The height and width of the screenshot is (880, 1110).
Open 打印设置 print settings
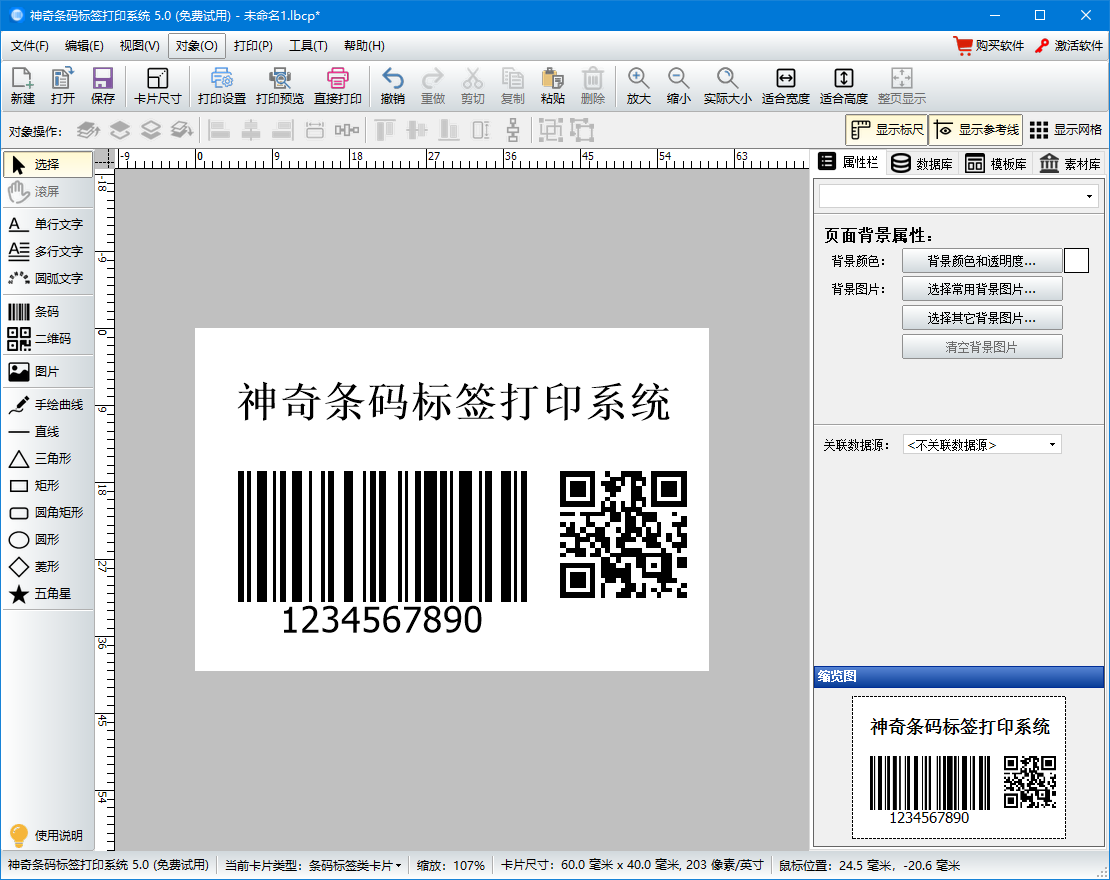click(x=222, y=86)
